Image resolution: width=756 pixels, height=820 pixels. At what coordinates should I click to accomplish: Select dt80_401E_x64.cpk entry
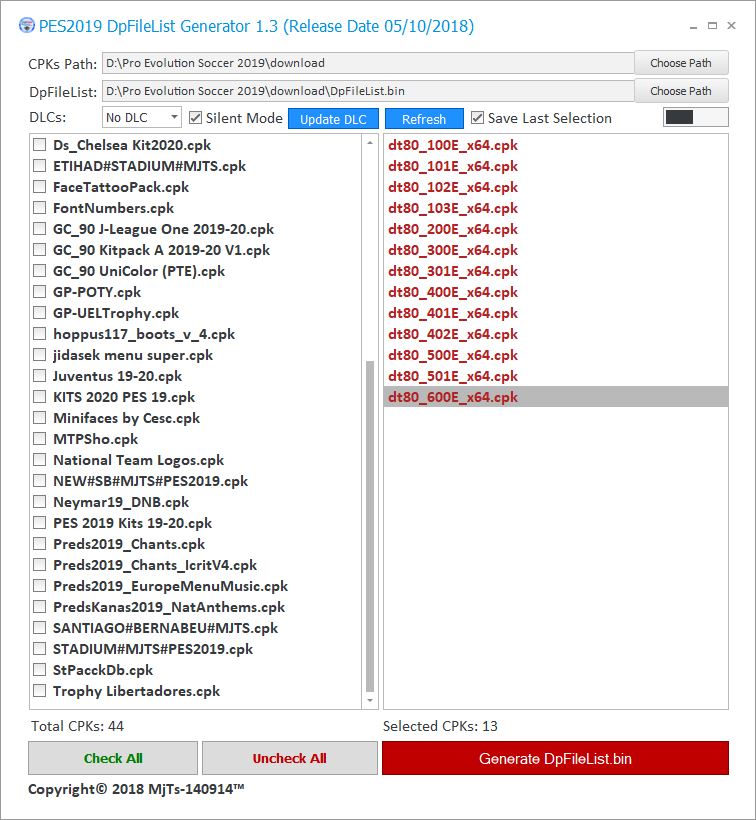(556, 313)
